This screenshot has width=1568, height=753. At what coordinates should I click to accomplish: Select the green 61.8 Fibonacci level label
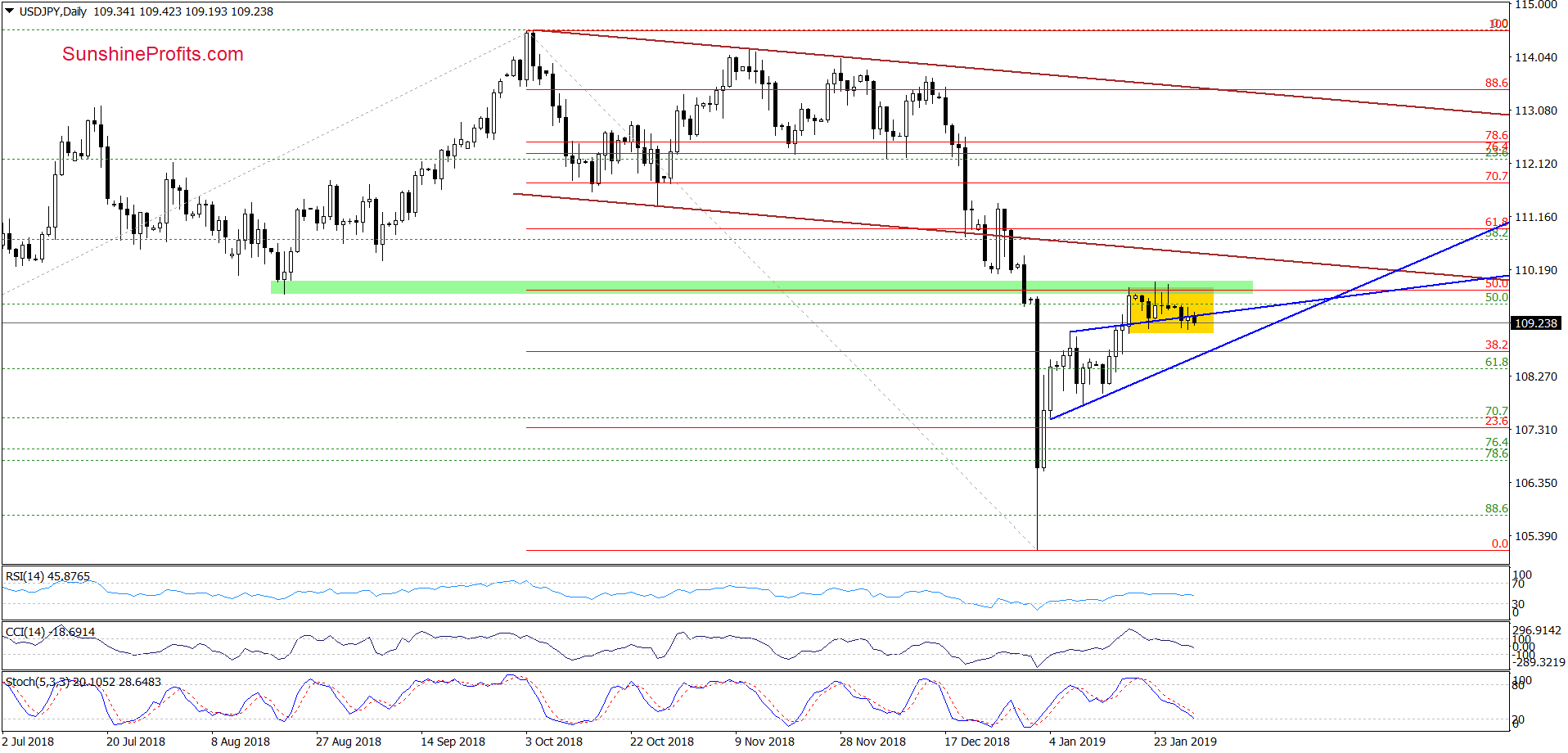coord(1497,362)
